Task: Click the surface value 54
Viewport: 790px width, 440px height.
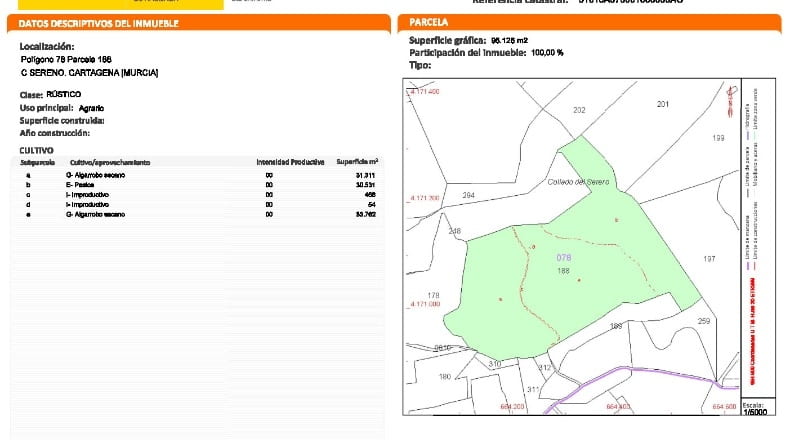Action: coord(372,205)
